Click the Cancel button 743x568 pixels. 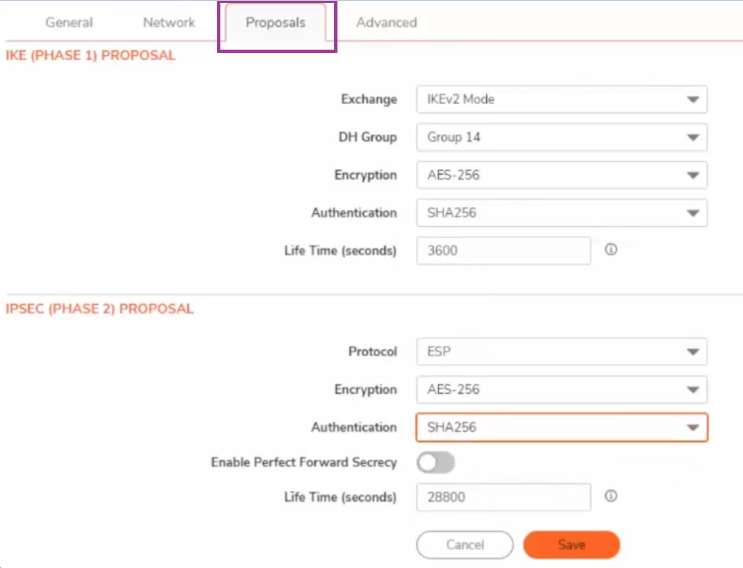pyautogui.click(x=465, y=545)
